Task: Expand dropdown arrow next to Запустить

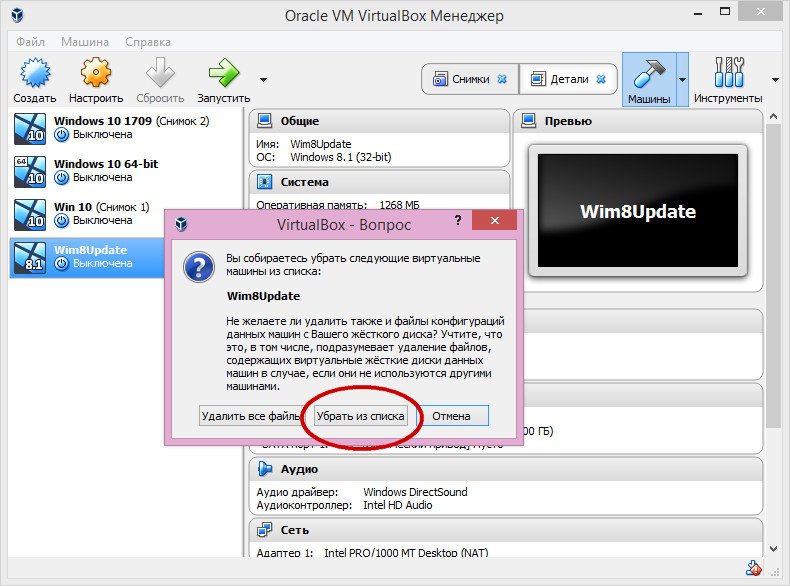Action: (263, 79)
